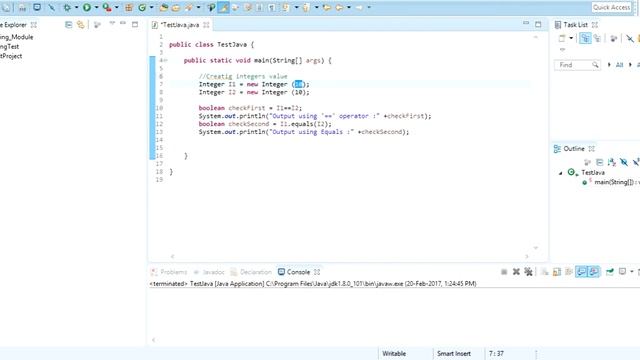Screen dimensions: 640x360
Task: Close the TestJava.java editor tab
Action: click(x=207, y=25)
